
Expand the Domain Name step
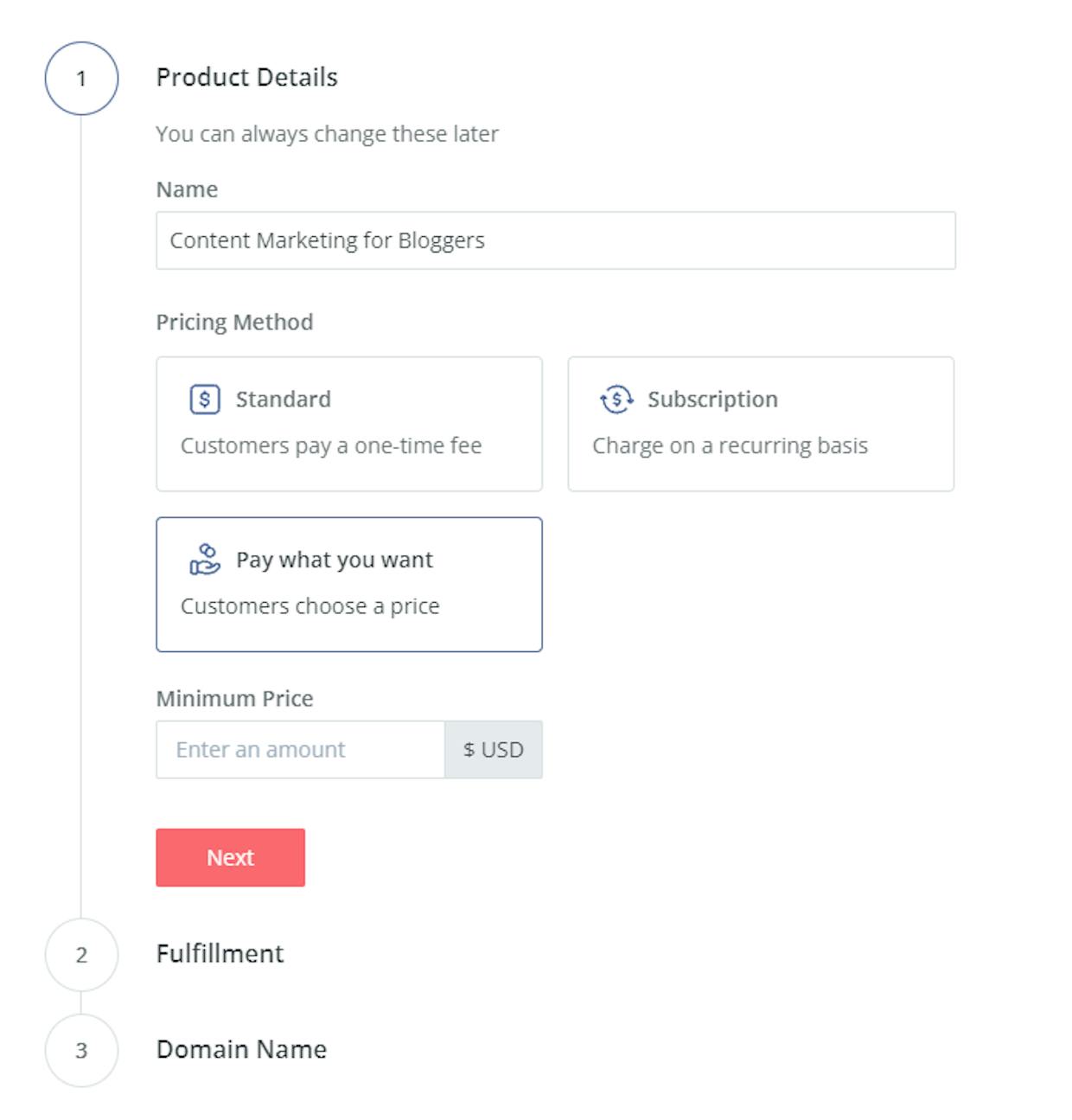click(x=241, y=1049)
